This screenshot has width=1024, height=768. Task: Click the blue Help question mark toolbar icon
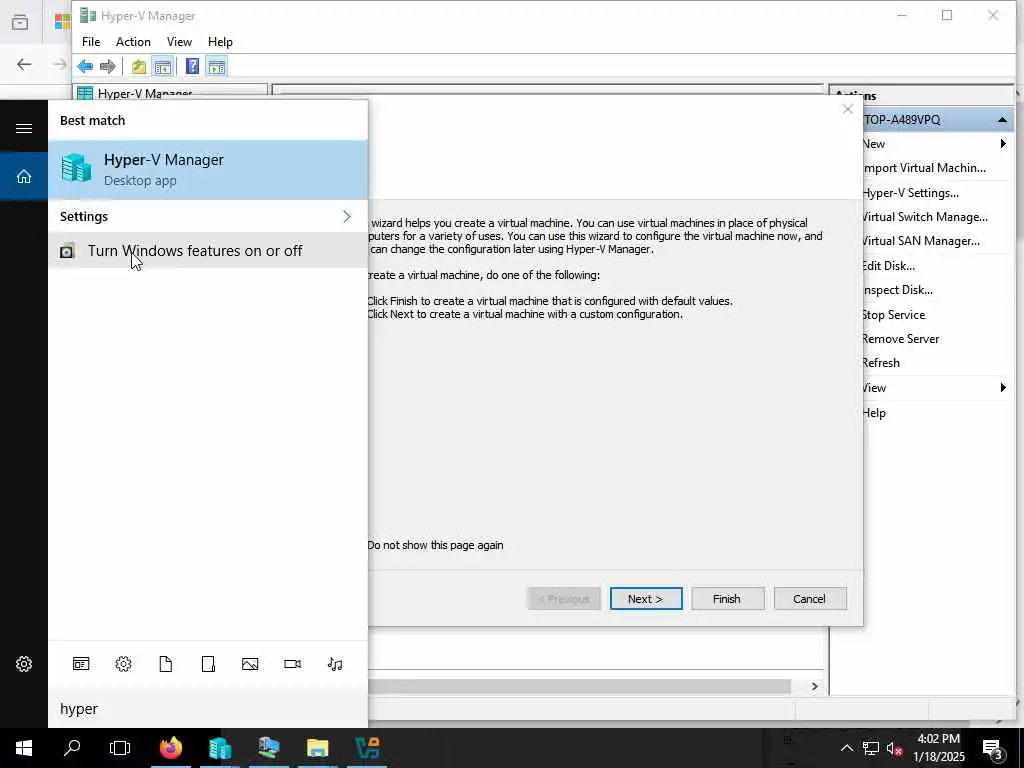point(192,66)
